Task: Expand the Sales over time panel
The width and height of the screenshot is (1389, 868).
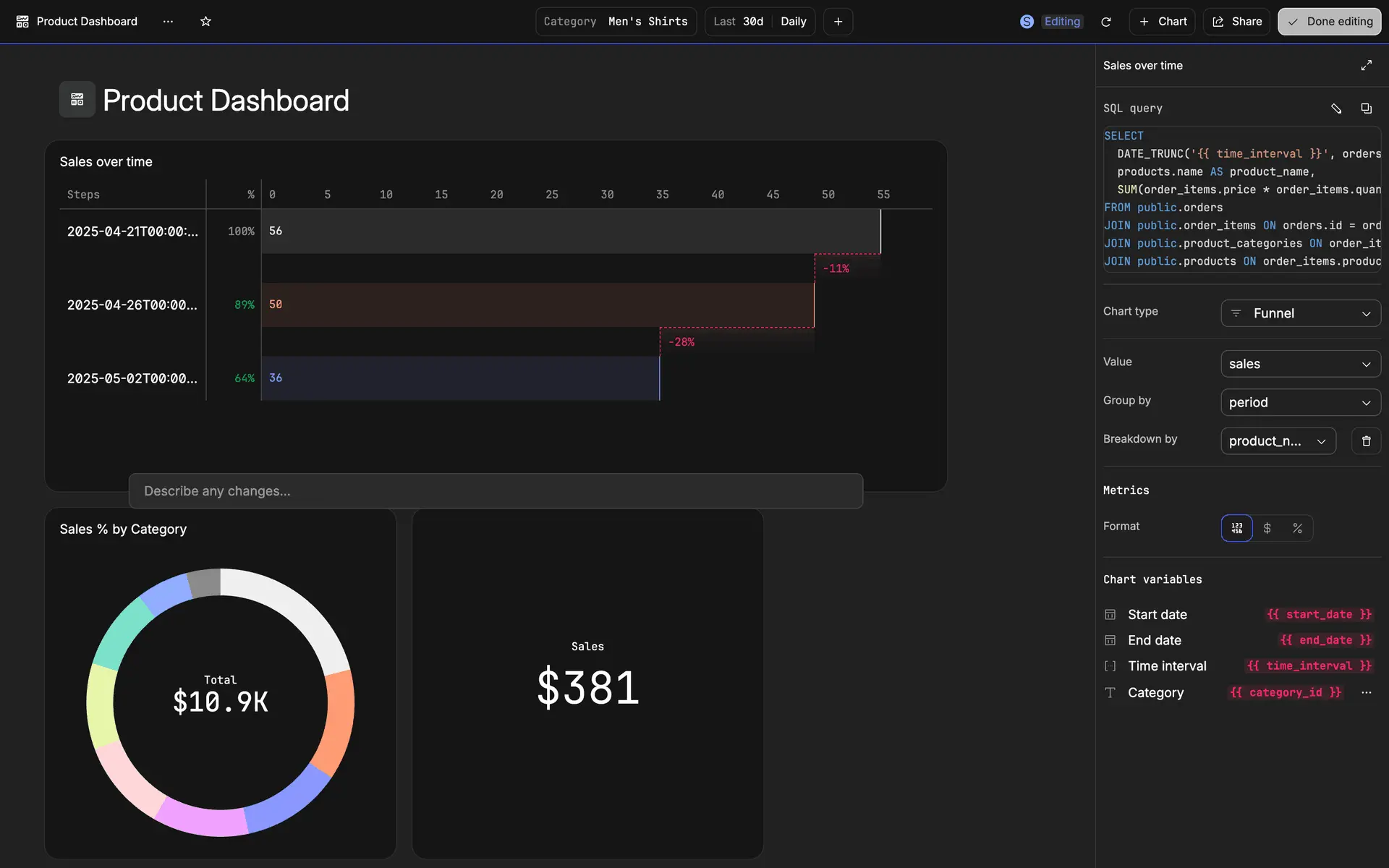Action: point(1366,65)
